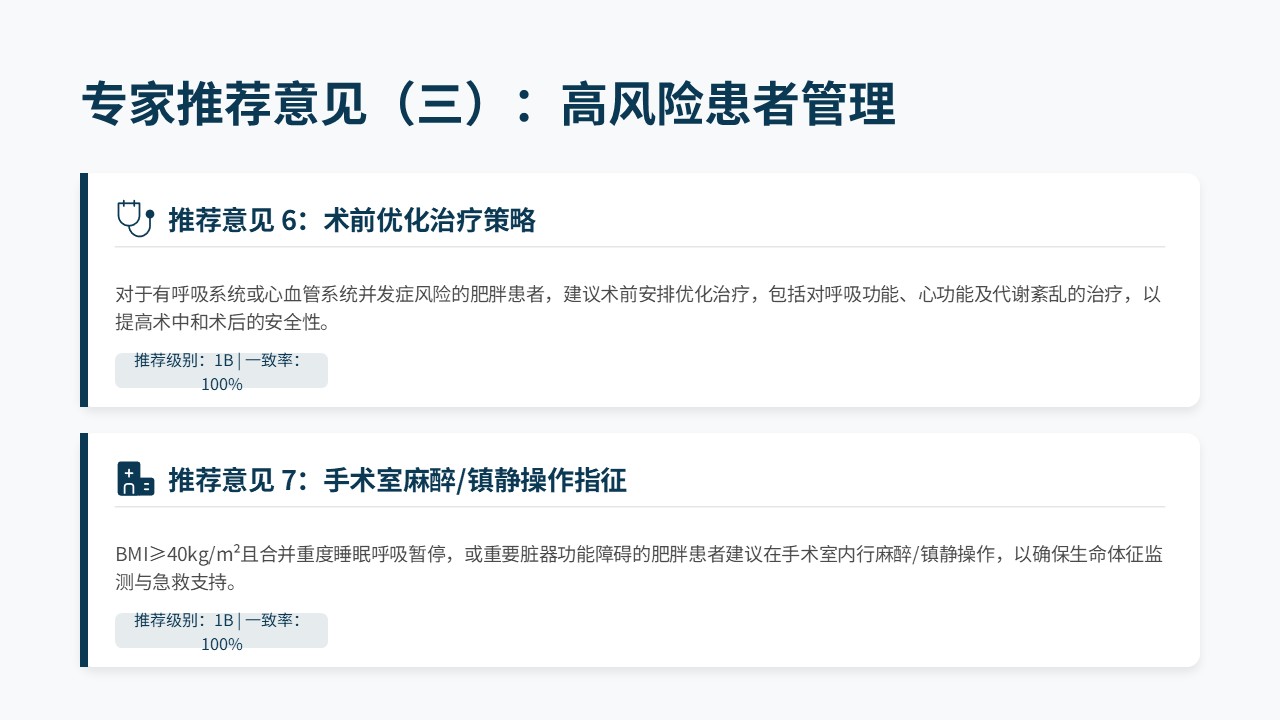Click the 推荐级别 1B badge under recommendation 6

point(221,371)
